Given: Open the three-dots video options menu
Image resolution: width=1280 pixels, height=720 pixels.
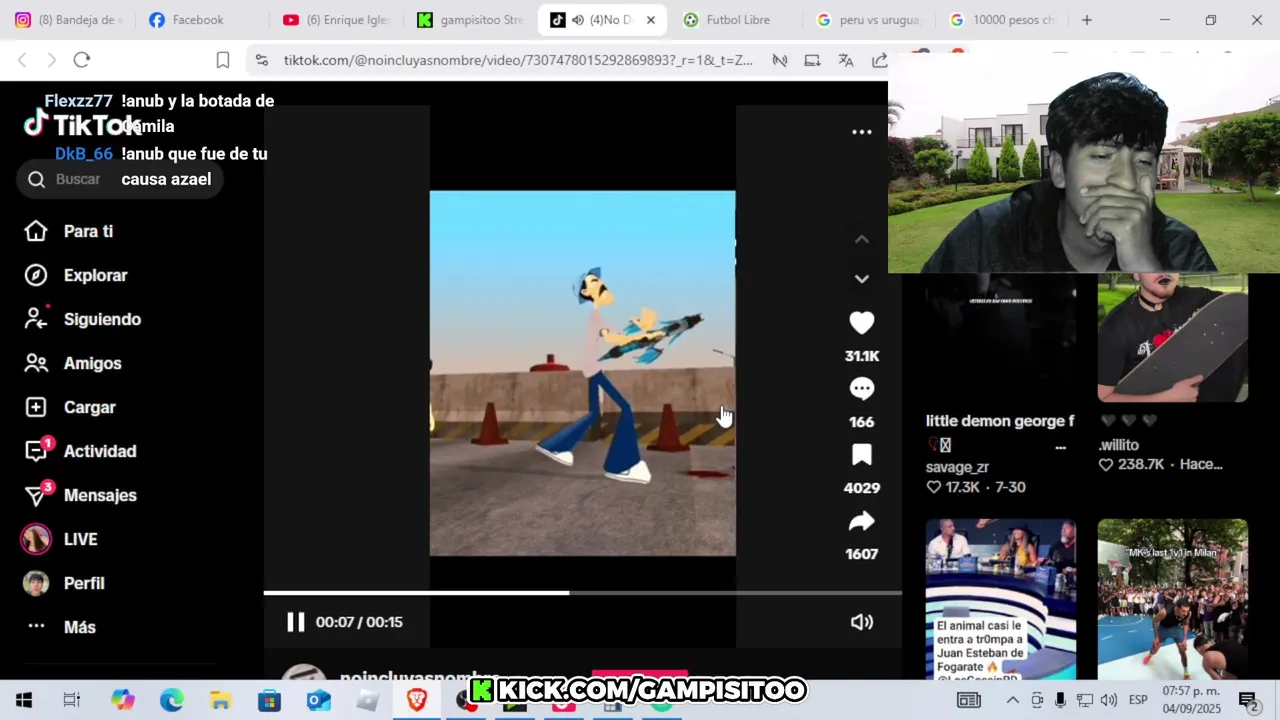Looking at the screenshot, I should click(x=861, y=131).
